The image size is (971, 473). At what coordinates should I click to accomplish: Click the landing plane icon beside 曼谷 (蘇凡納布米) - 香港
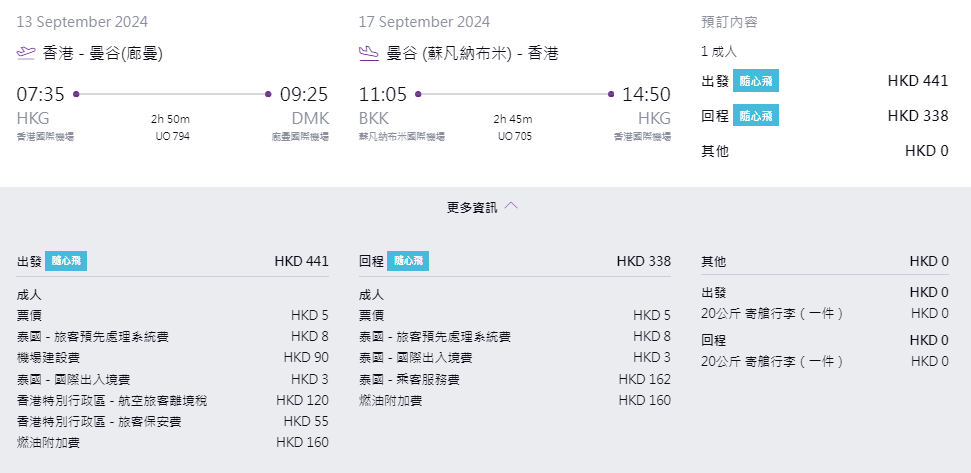[x=368, y=53]
